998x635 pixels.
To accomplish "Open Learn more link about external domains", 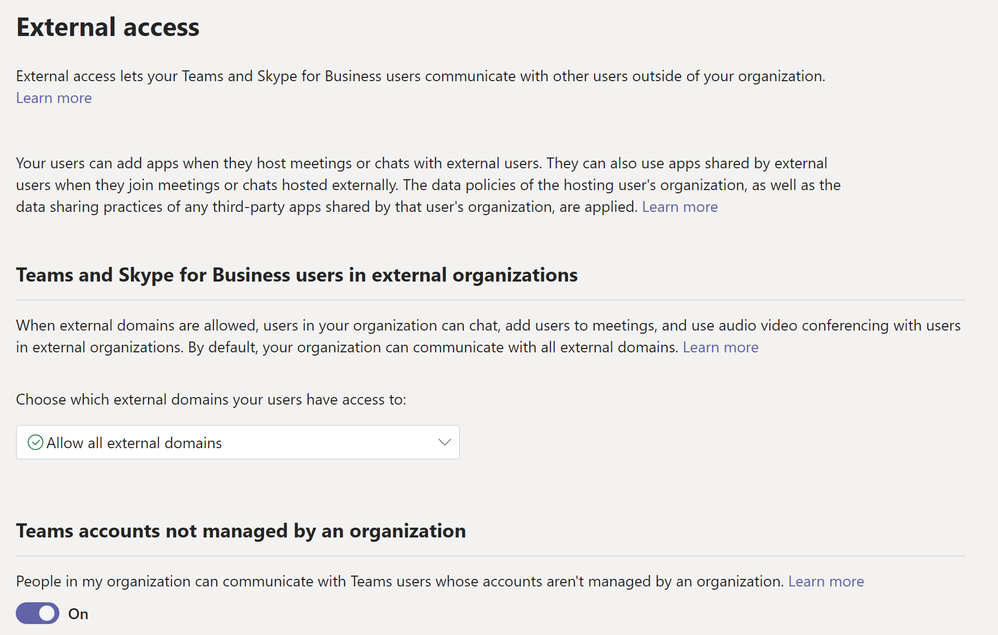I will point(720,347).
